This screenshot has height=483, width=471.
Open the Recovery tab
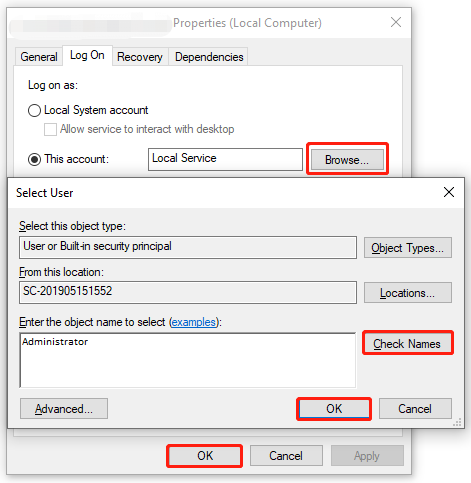click(x=140, y=57)
